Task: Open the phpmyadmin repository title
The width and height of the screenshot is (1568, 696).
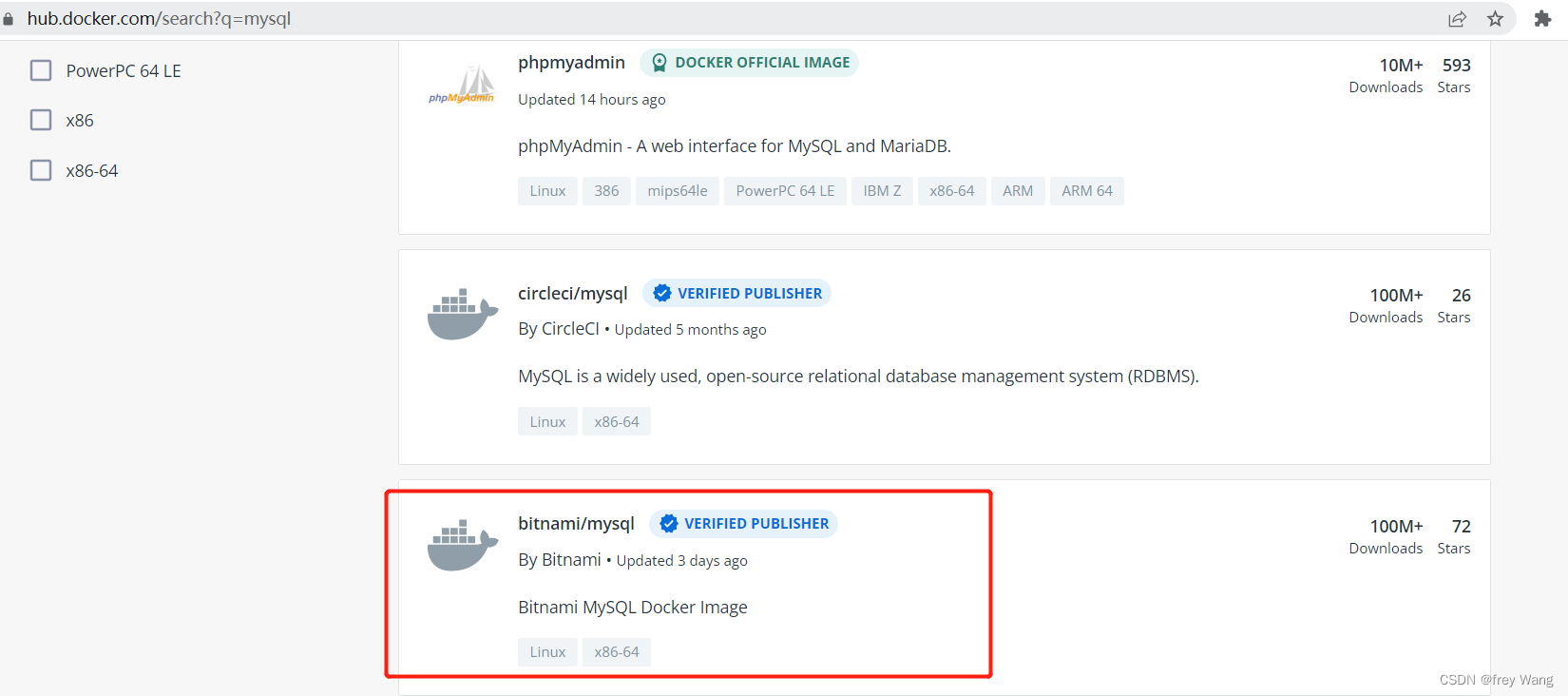Action: click(571, 63)
